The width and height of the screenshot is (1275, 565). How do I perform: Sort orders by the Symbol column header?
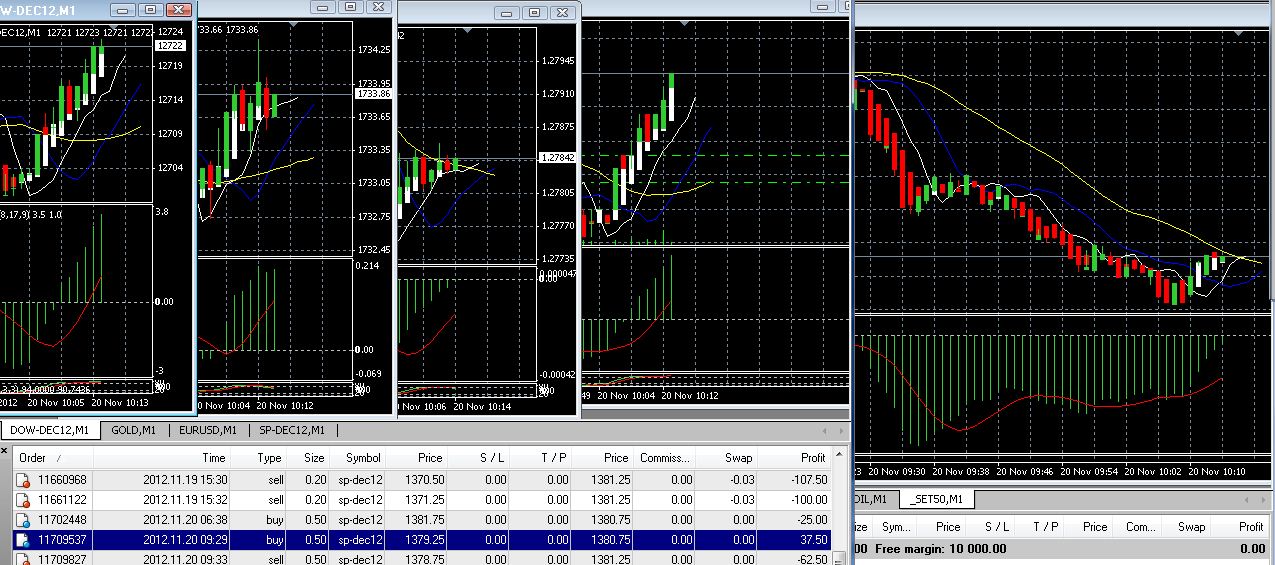(x=357, y=457)
